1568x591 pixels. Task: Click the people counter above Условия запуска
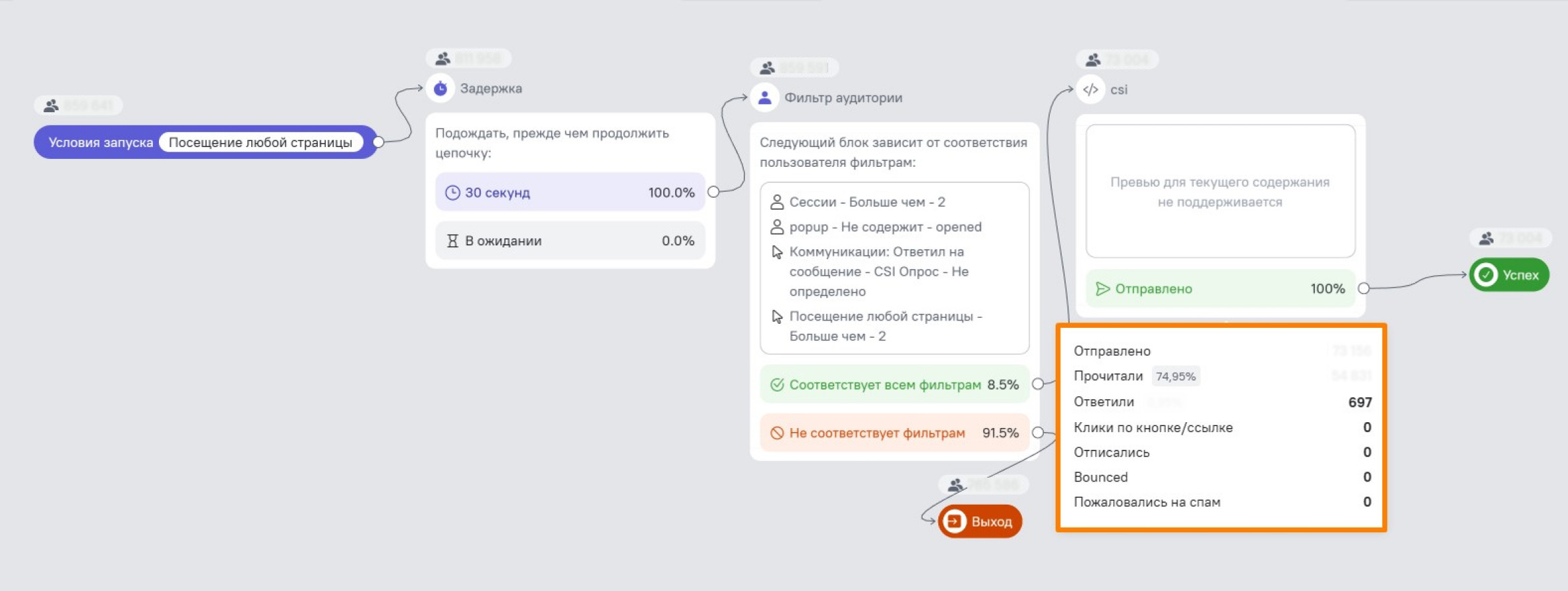point(78,106)
